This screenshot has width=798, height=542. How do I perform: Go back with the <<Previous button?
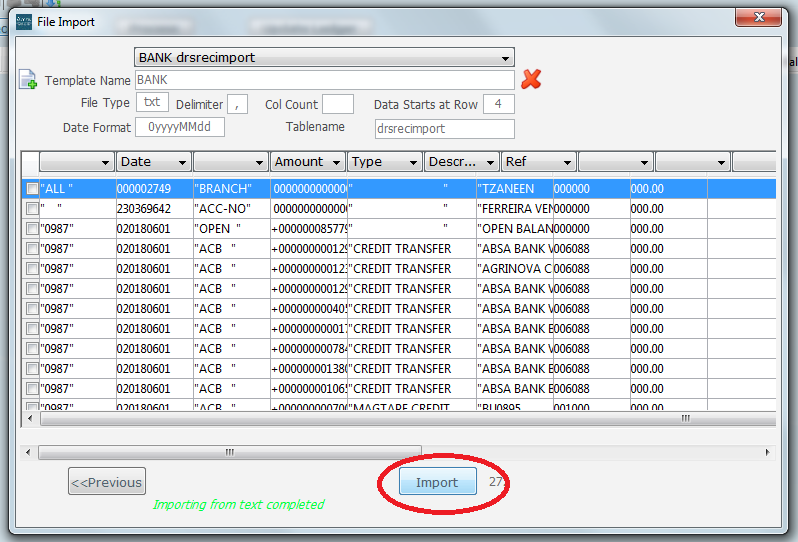point(107,482)
